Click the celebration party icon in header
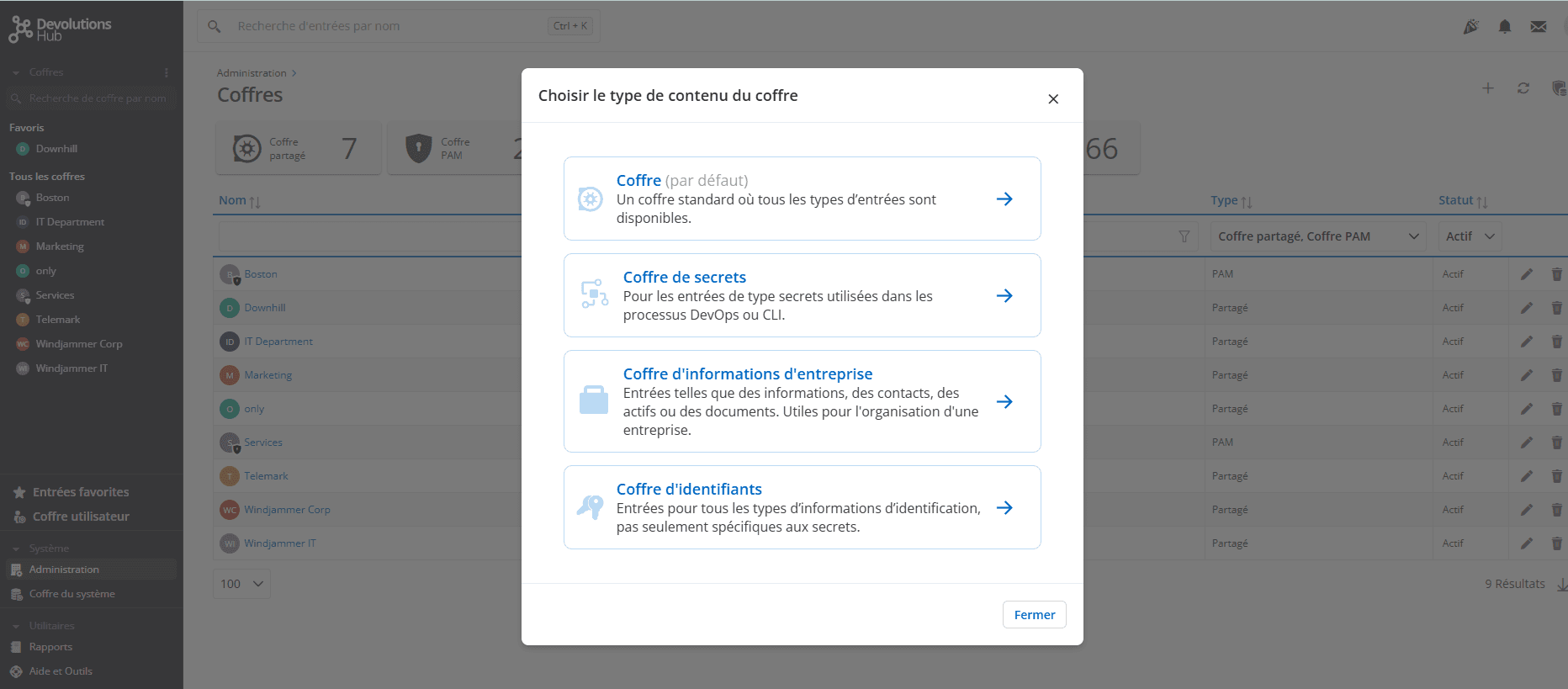This screenshot has width=1568, height=689. click(1471, 27)
